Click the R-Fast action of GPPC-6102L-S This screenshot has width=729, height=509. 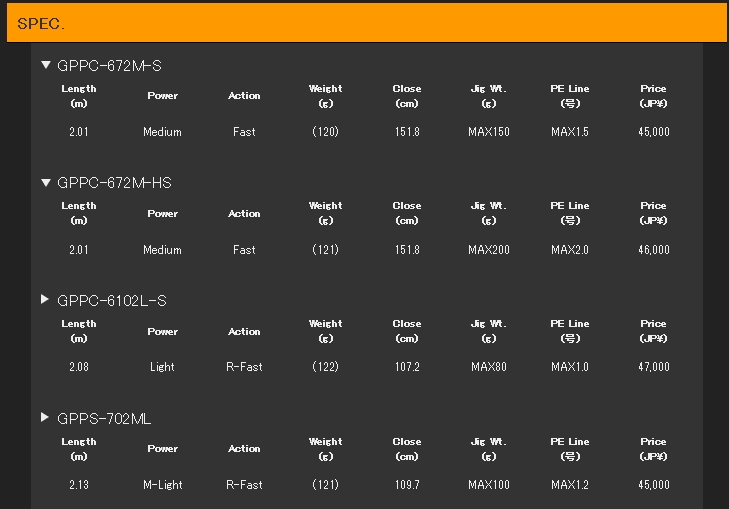point(244,367)
